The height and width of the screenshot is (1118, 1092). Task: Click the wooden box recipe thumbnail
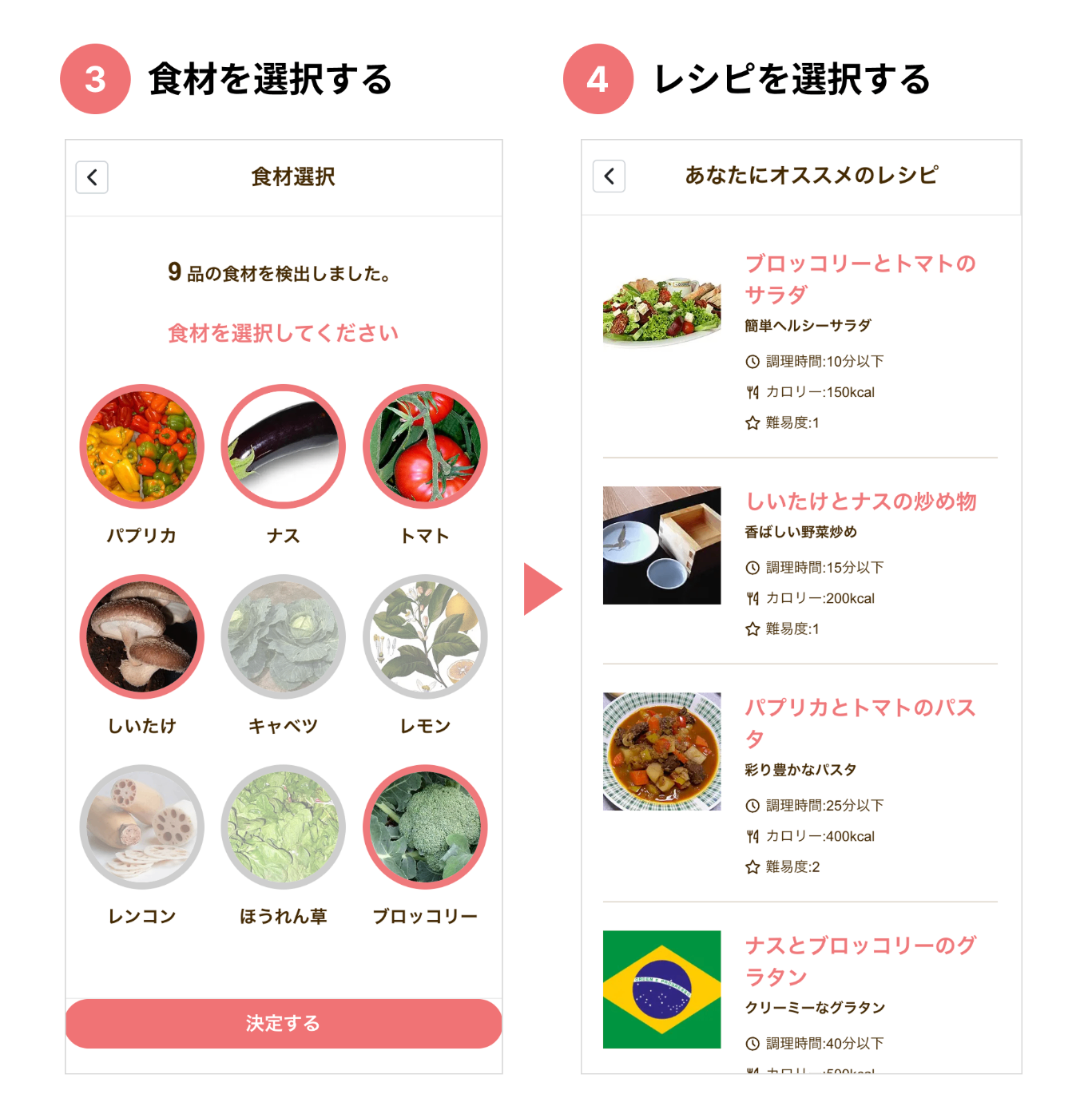tap(661, 545)
